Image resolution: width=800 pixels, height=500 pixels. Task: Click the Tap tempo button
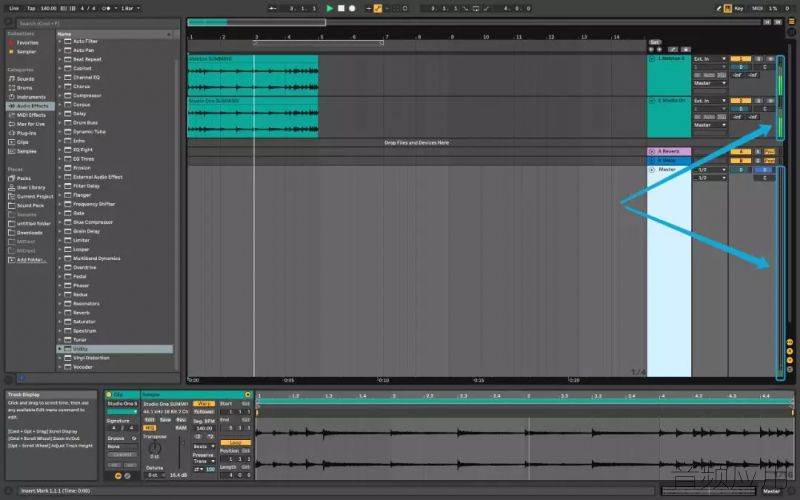click(31, 8)
